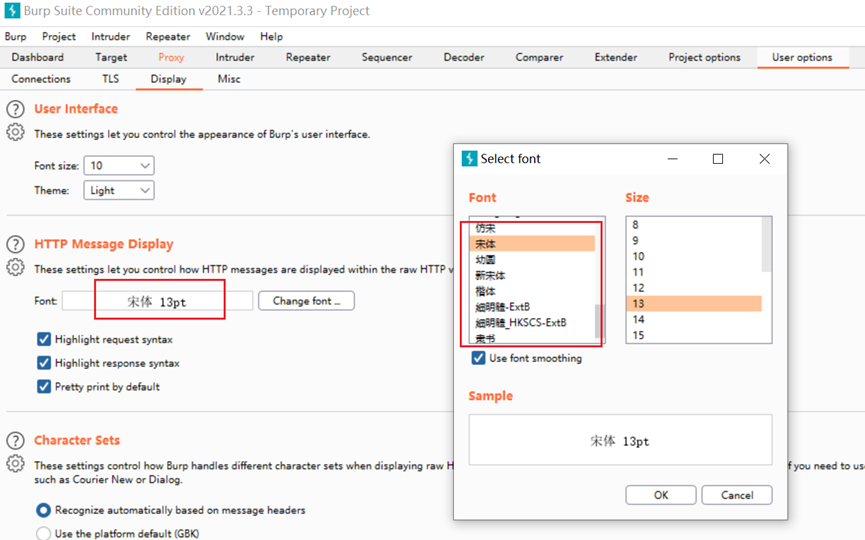The width and height of the screenshot is (865, 540).
Task: Select Use the platform default (GBK)
Action: [44, 533]
